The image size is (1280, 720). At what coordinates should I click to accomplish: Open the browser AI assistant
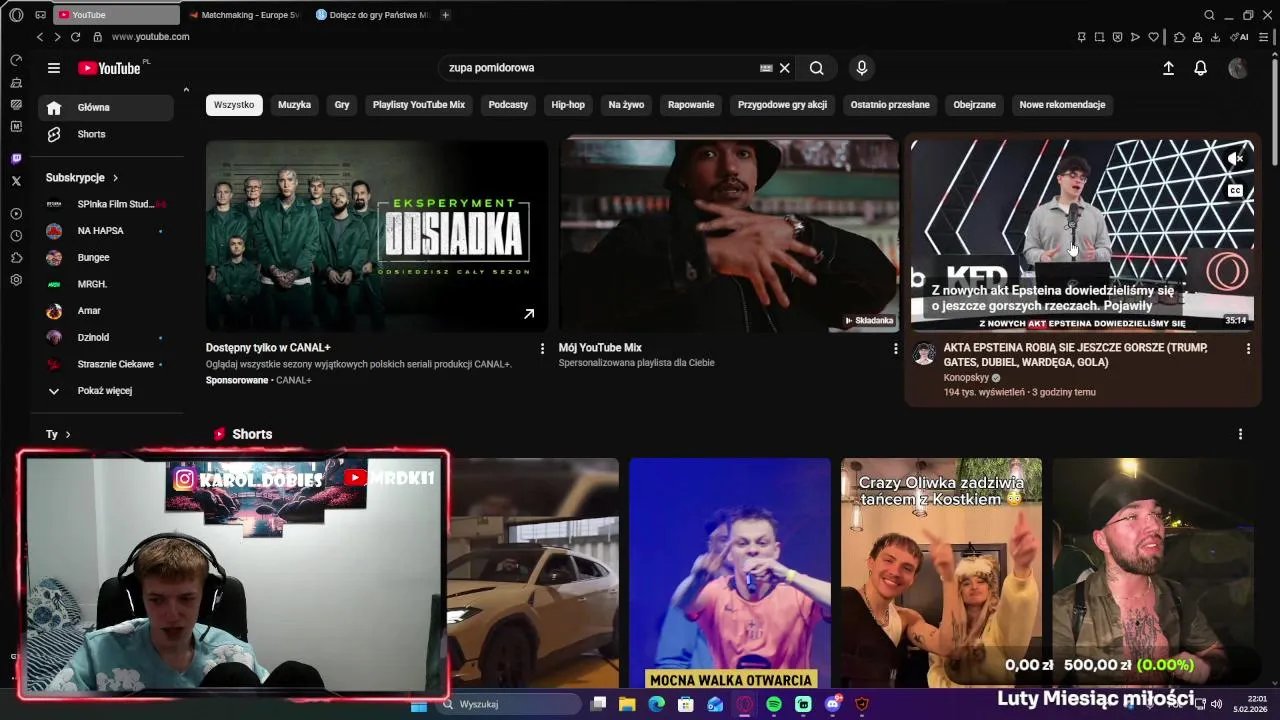tap(1239, 37)
